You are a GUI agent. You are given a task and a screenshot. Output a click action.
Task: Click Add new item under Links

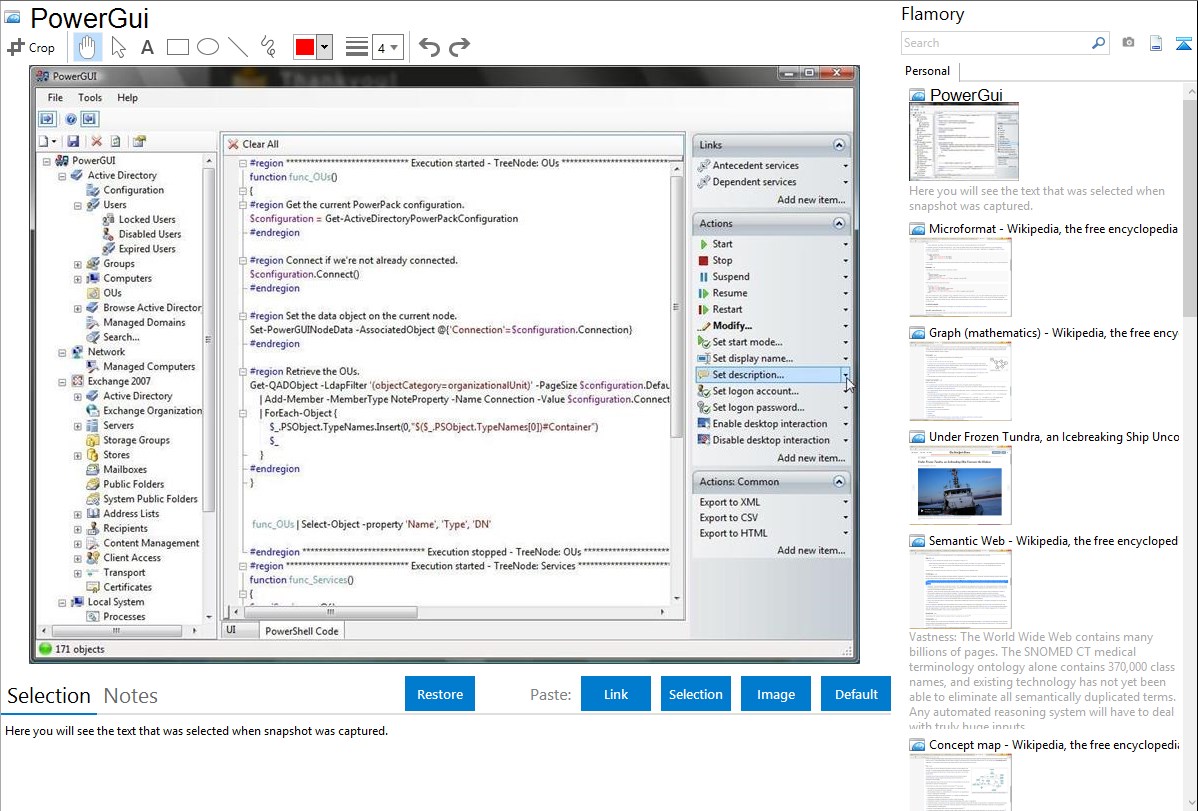[811, 200]
